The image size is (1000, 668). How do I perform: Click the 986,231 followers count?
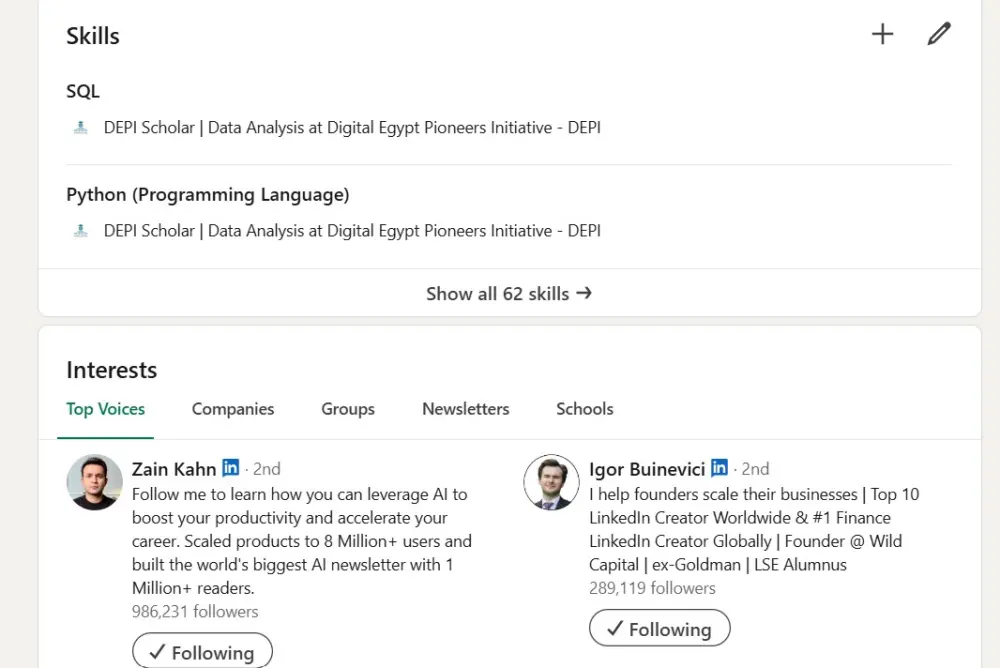(x=195, y=611)
